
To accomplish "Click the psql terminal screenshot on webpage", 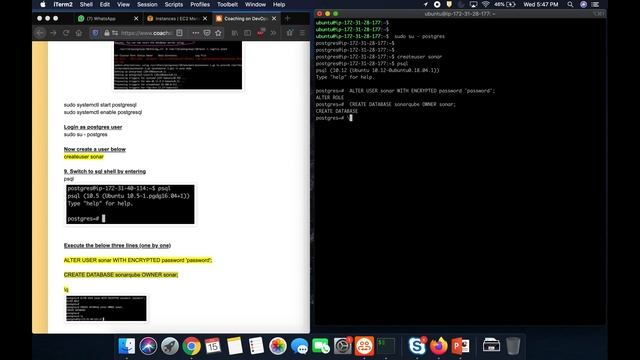I will coord(130,204).
